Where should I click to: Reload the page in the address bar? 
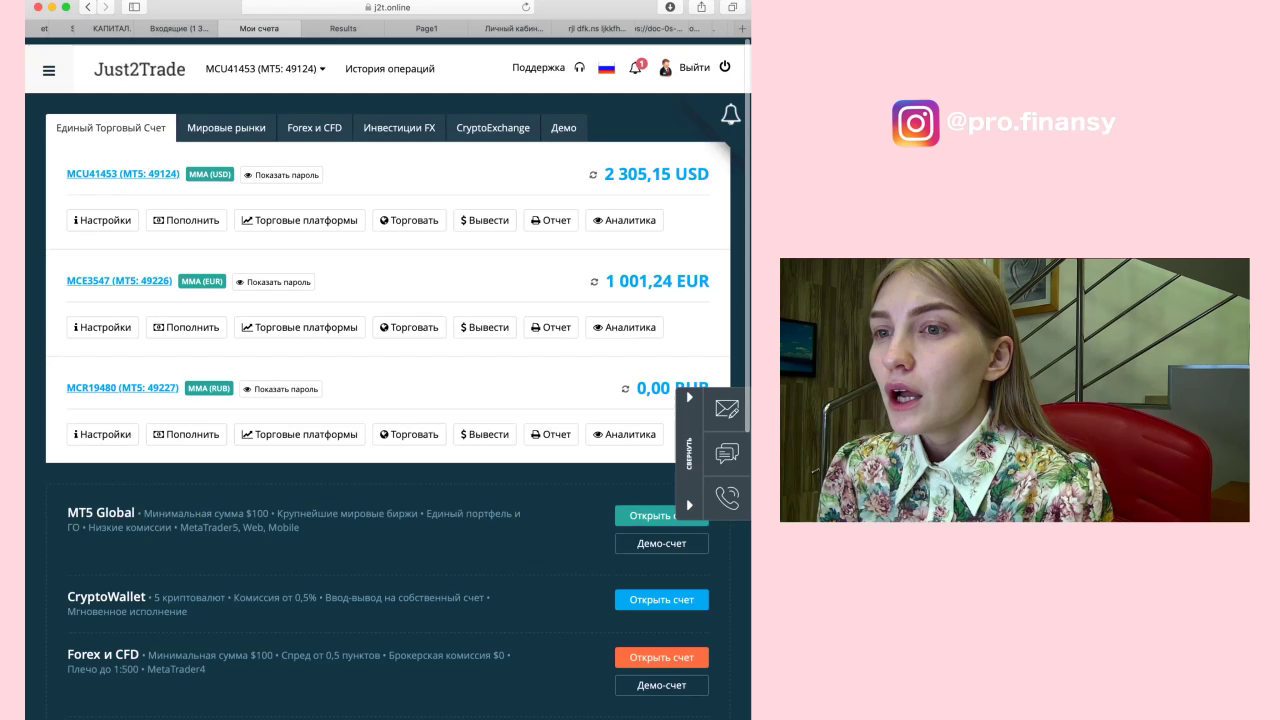[527, 7]
